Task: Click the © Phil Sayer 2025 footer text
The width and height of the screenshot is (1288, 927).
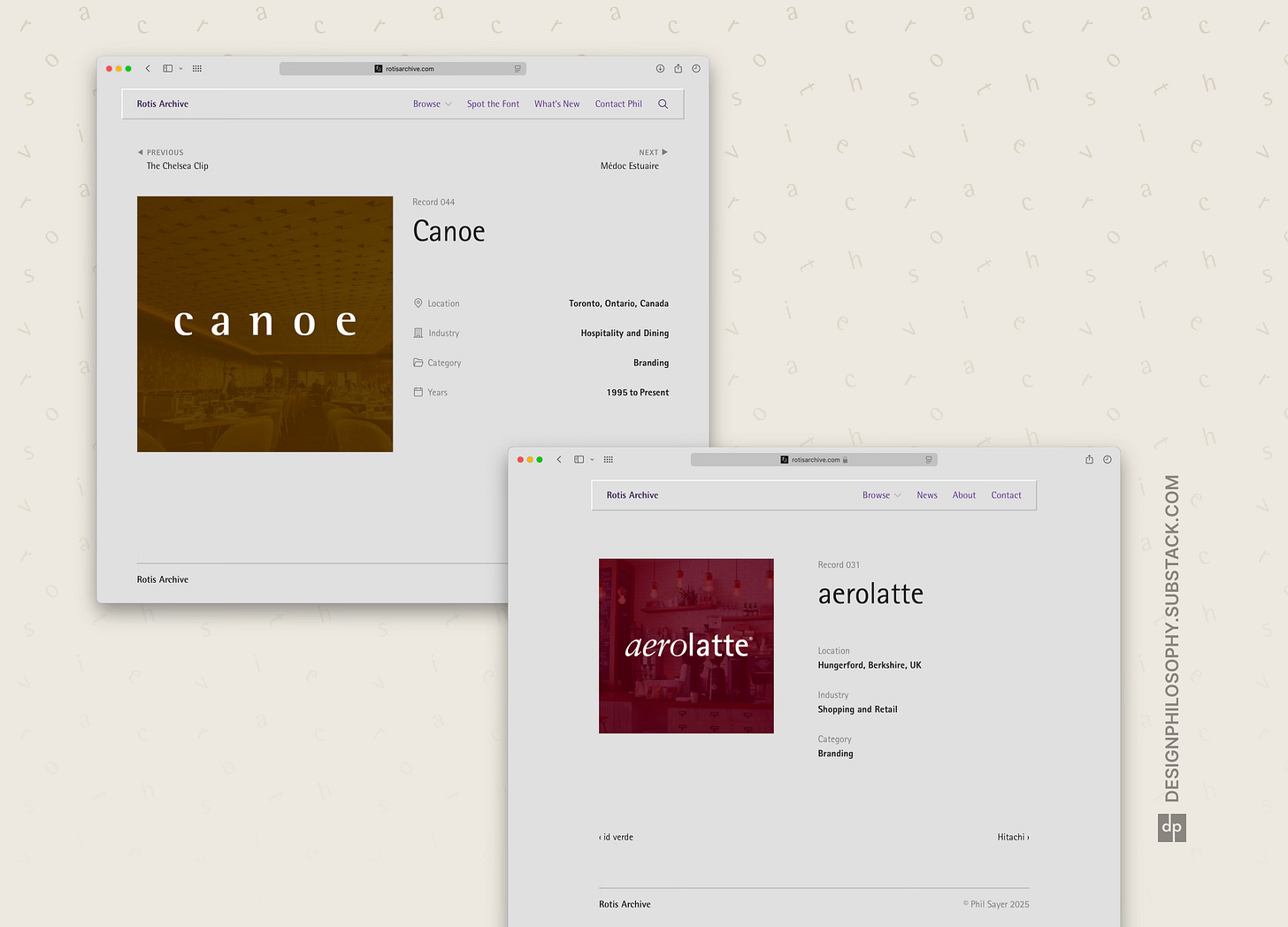Action: click(x=996, y=904)
